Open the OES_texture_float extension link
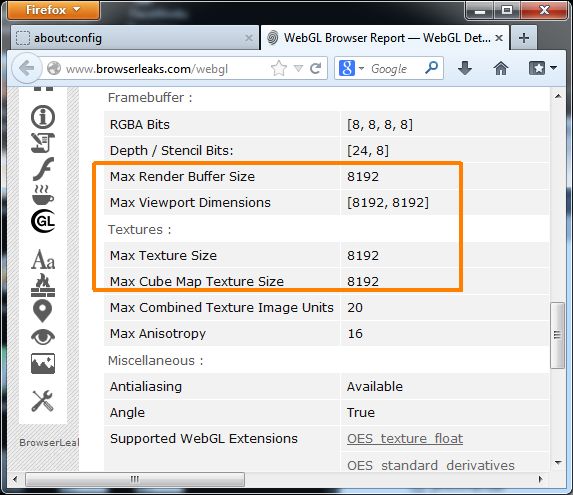 pos(405,438)
